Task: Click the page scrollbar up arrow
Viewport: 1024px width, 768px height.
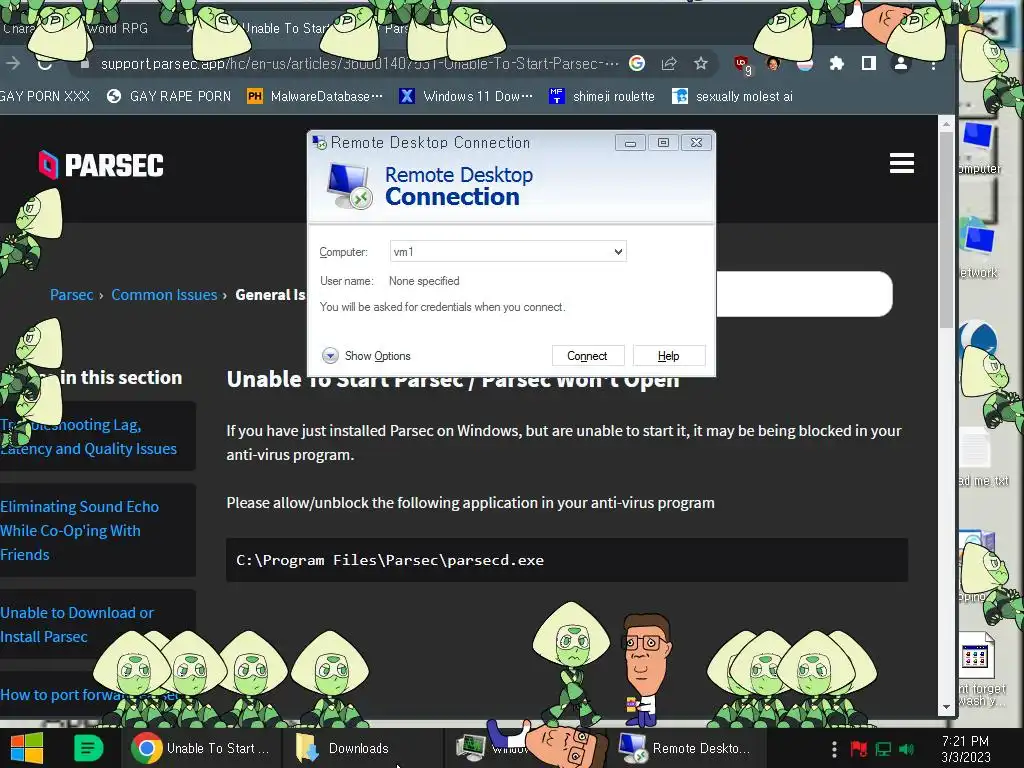Action: [x=946, y=123]
